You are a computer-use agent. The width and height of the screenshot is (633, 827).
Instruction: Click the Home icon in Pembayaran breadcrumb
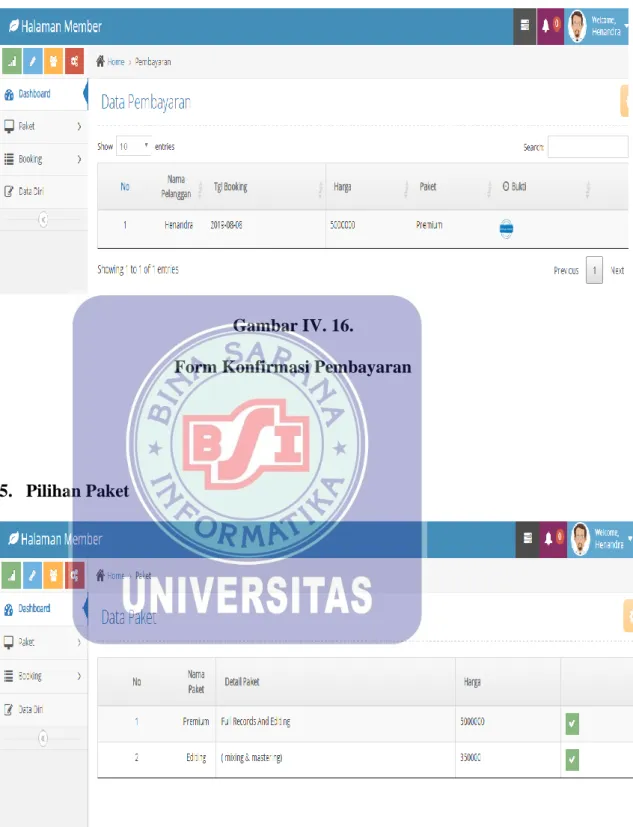click(x=101, y=61)
